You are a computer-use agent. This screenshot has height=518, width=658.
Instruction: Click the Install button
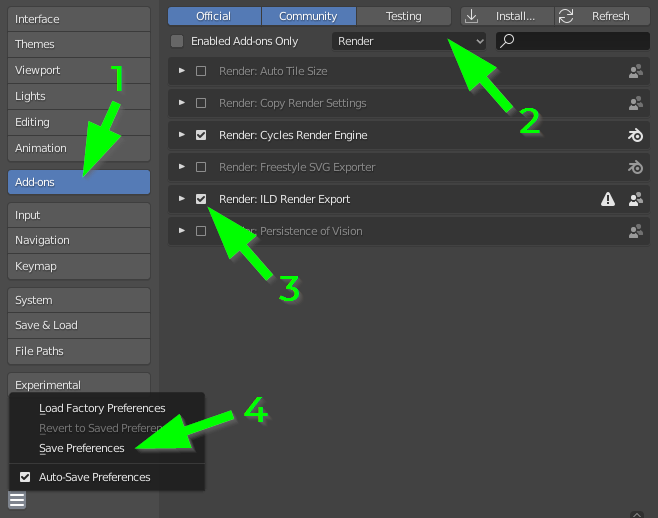click(x=507, y=16)
